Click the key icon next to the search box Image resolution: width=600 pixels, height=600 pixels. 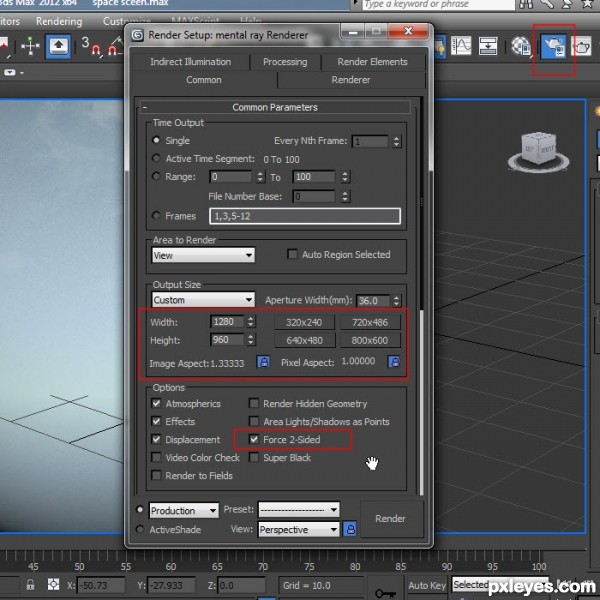click(547, 4)
